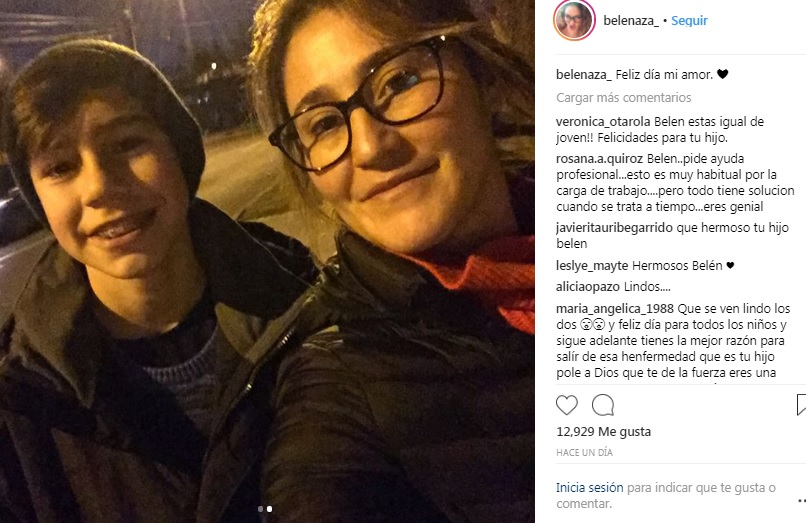Screen dimensions: 806x523
Task: Open maria_angelica_1988 commenter profile
Action: [615, 309]
